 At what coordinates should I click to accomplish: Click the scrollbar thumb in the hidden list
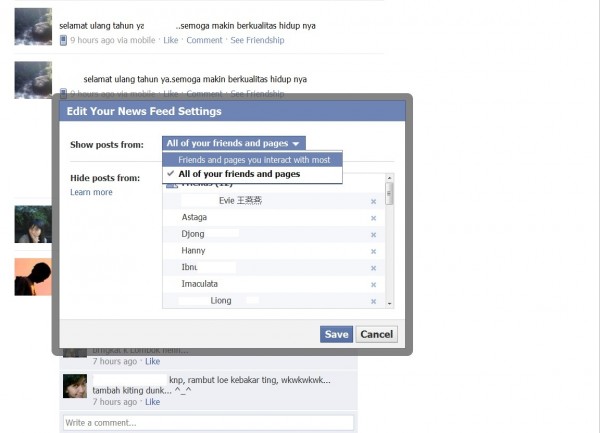pos(390,194)
